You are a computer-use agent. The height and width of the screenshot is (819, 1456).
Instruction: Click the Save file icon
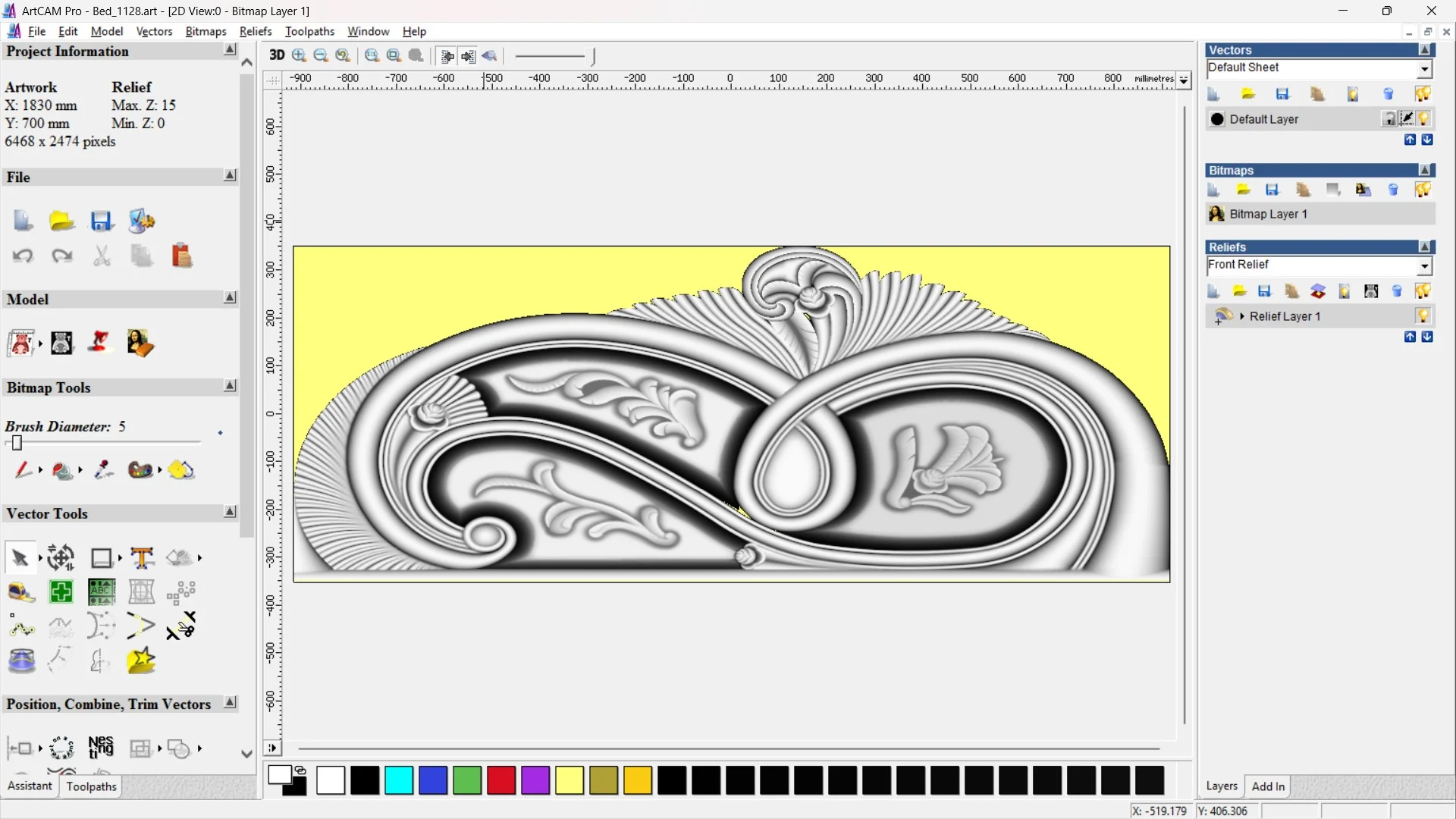(102, 221)
